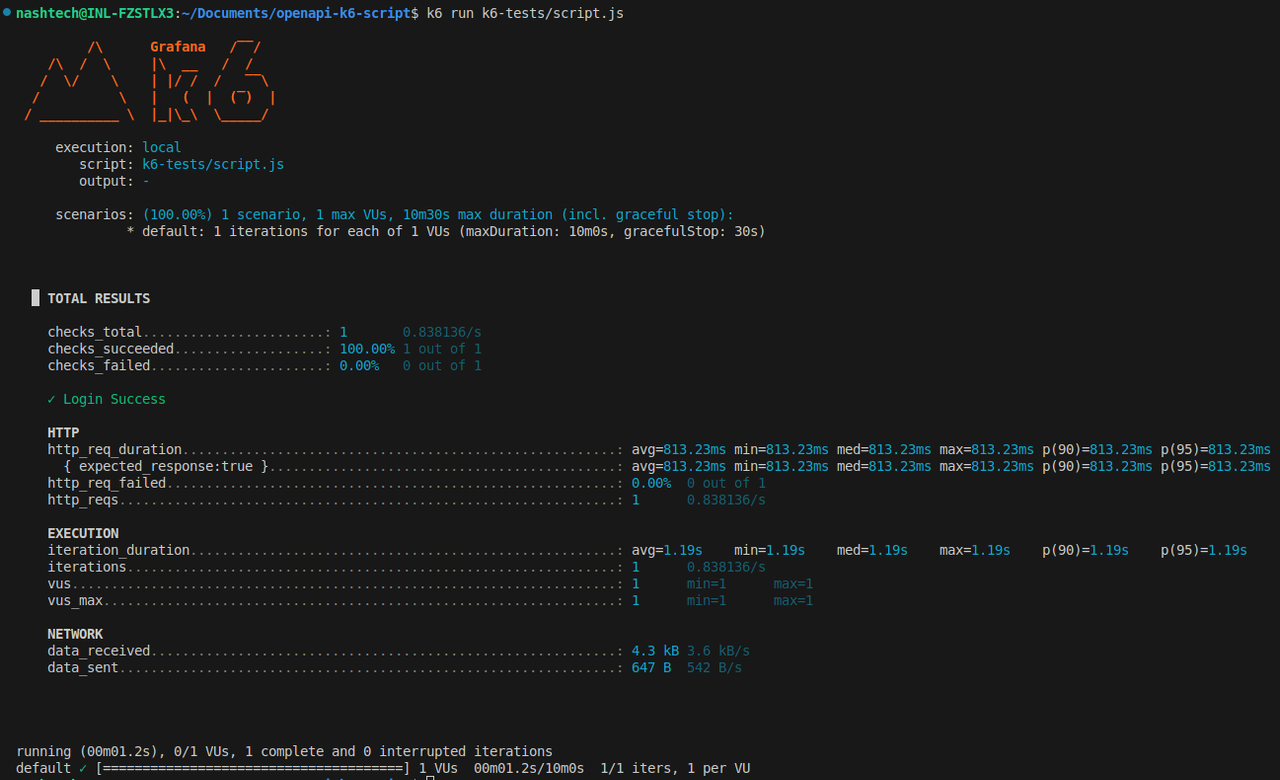
Task: Click the checks_succeeded 100.00% value
Action: pos(367,348)
